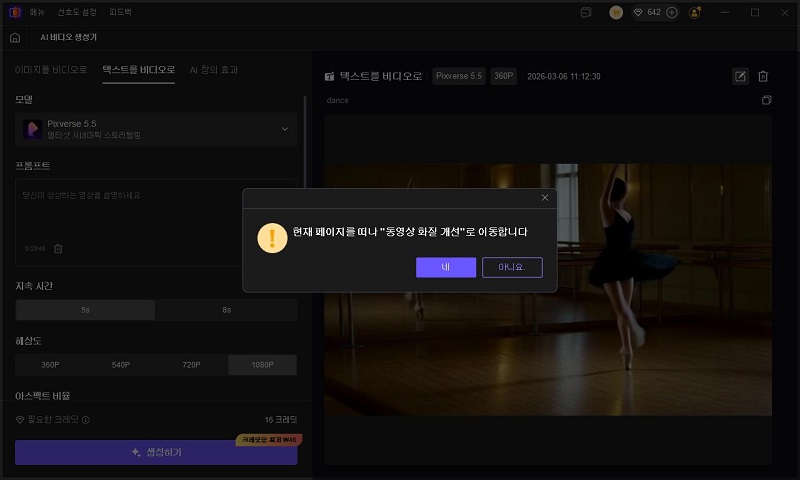Choose 1080P resolution
Screen dimensions: 800x480
coord(262,365)
